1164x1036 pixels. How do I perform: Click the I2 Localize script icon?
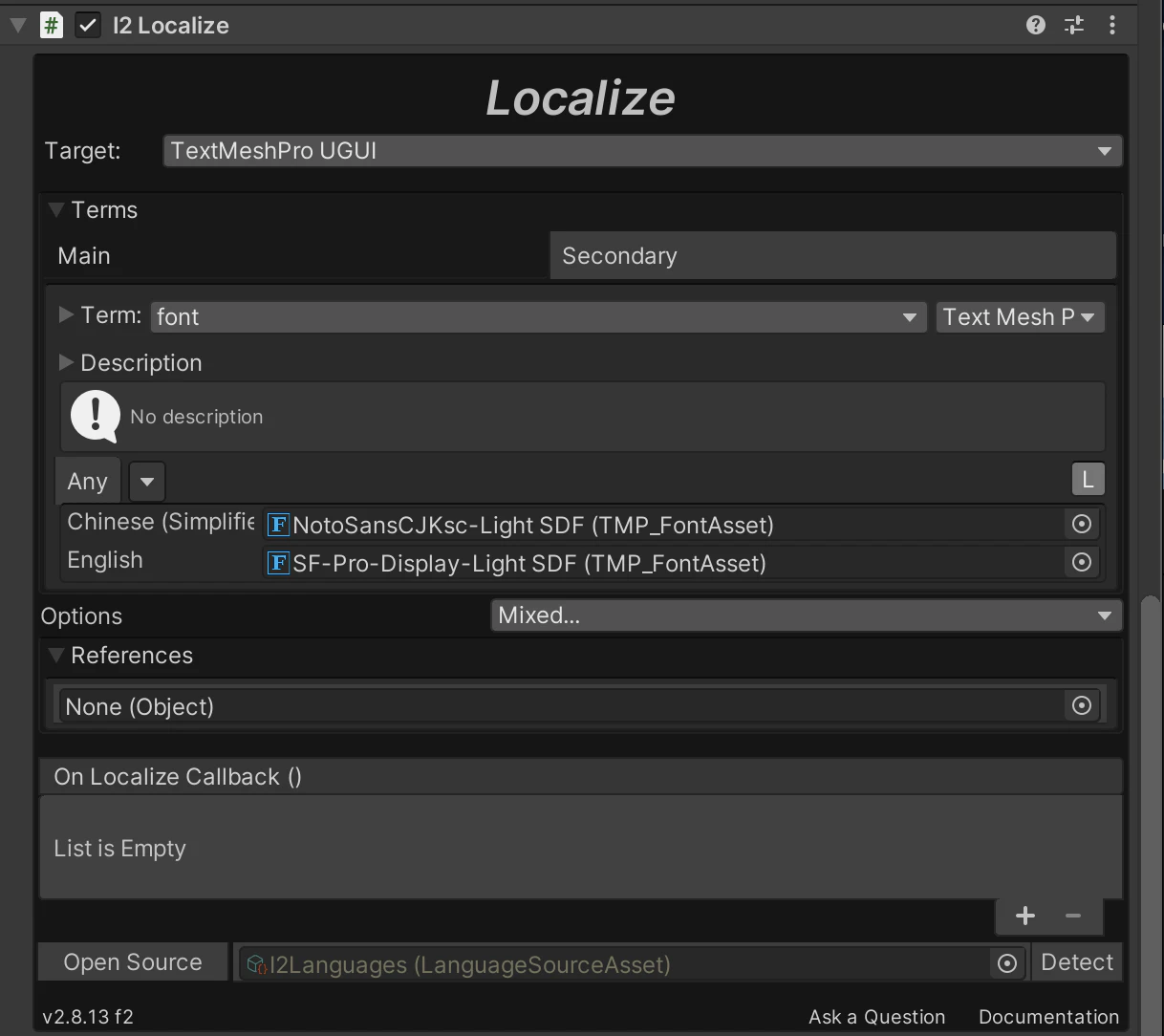[x=52, y=25]
